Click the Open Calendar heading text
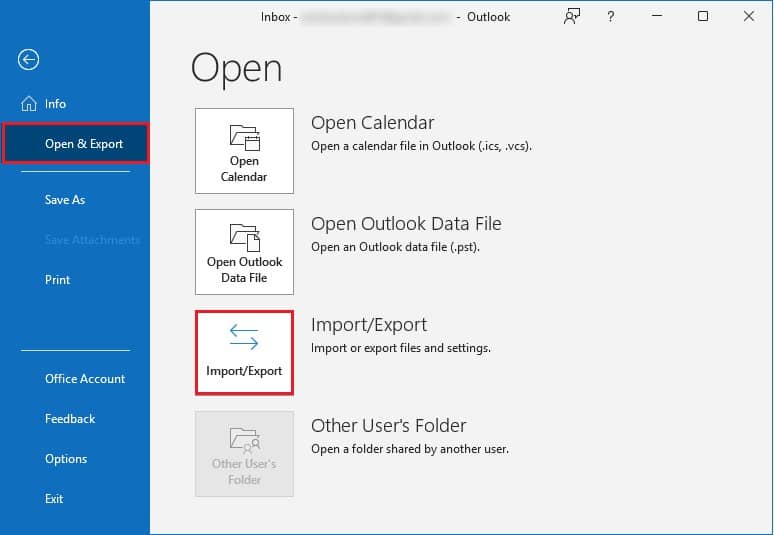Viewport: 774px width, 535px height. click(x=373, y=123)
